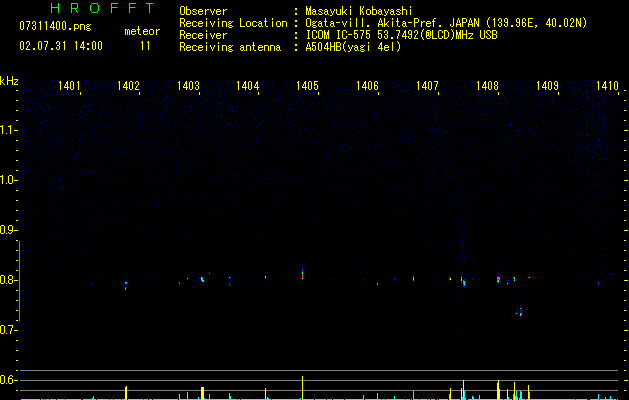Screen dimensions: 629x400
Task: Click time axis label 1408
Action: [487, 85]
